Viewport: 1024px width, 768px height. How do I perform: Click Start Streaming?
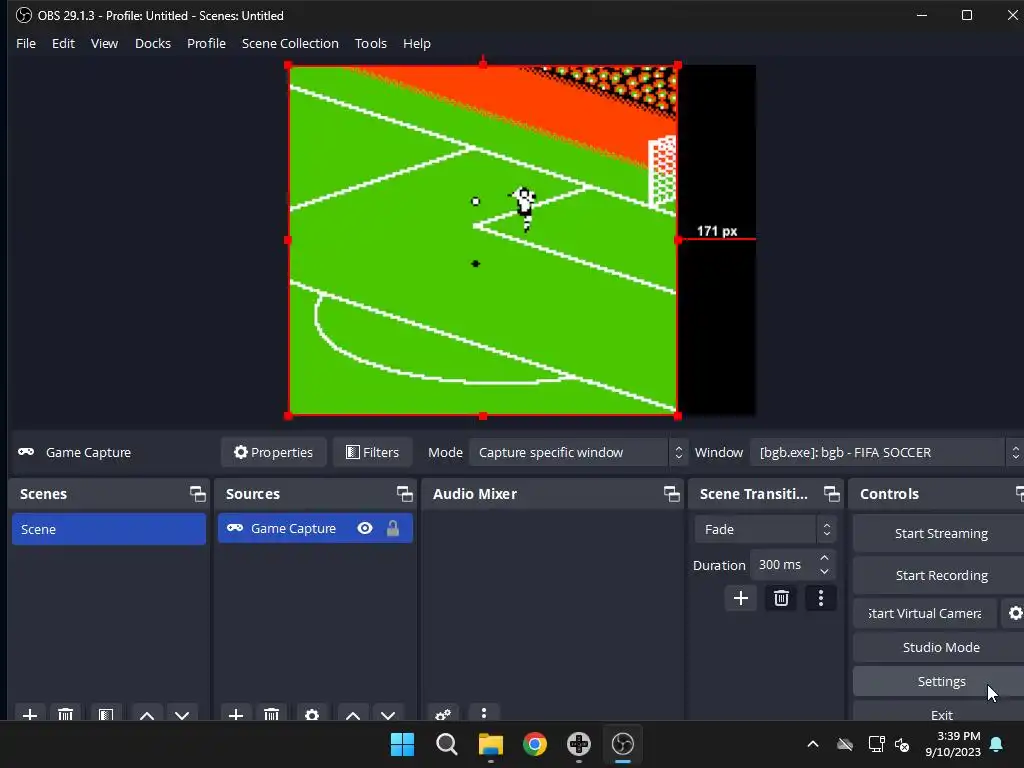click(940, 534)
